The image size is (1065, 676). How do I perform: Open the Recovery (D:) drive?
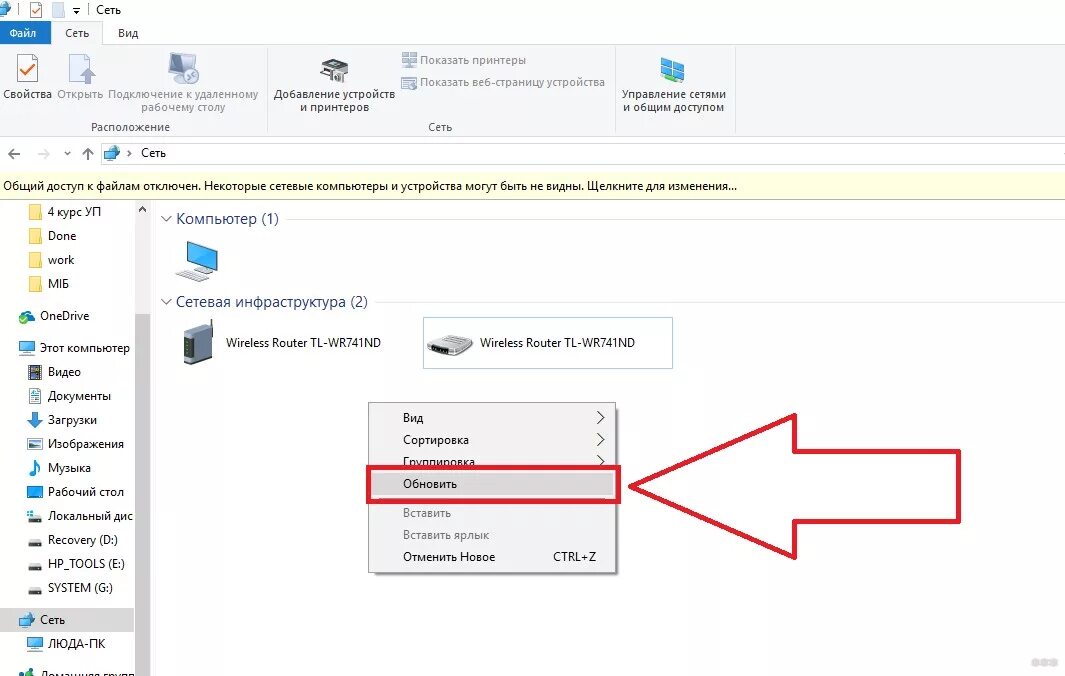[x=73, y=540]
